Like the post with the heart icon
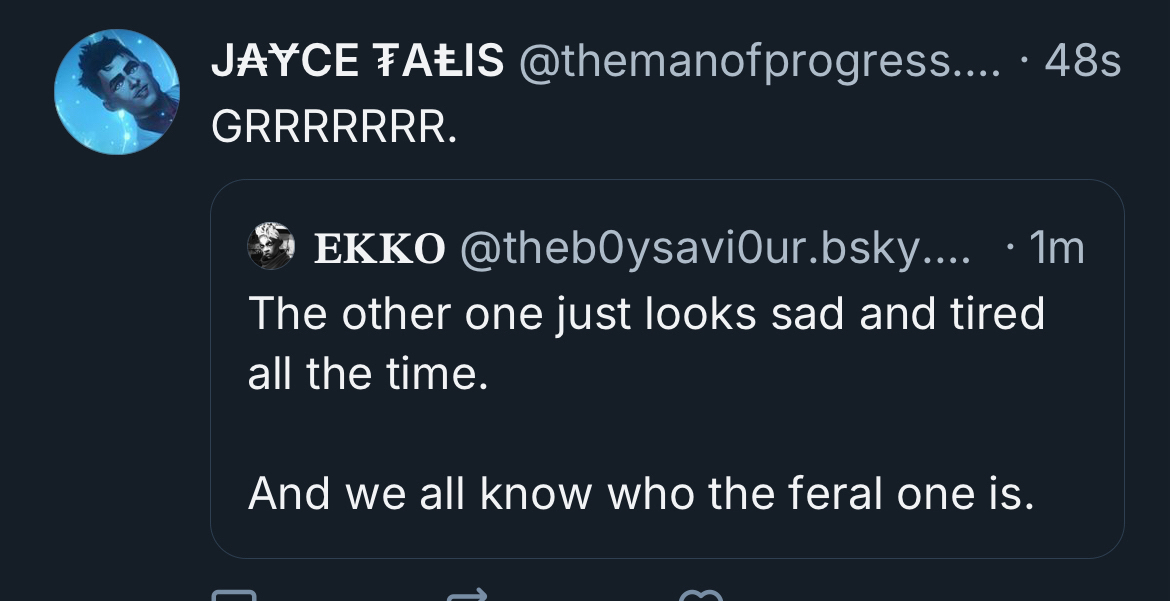1170x601 pixels. point(700,595)
